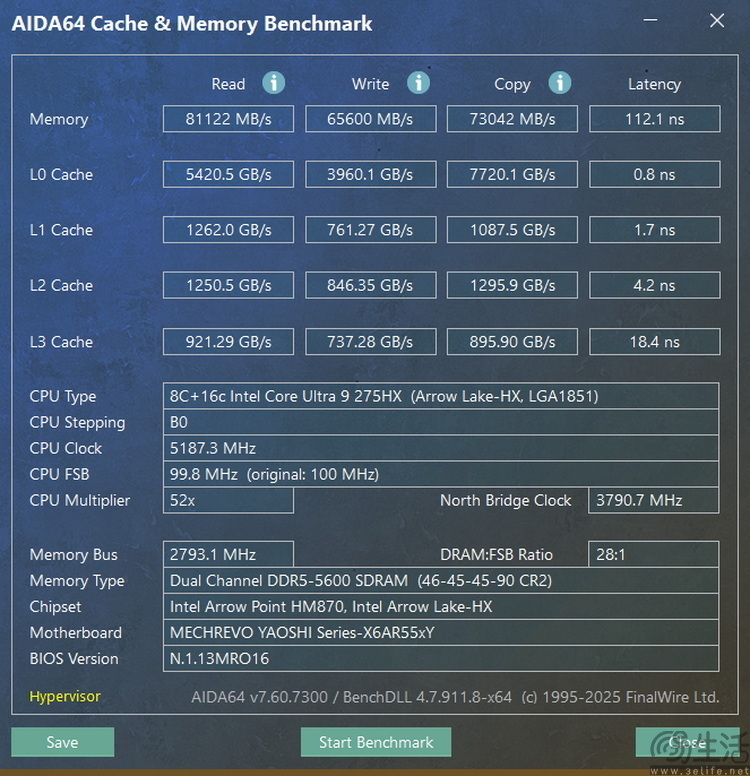The width and height of the screenshot is (750, 776).
Task: Select Memory read value 81122 MB/s
Action: (x=228, y=119)
